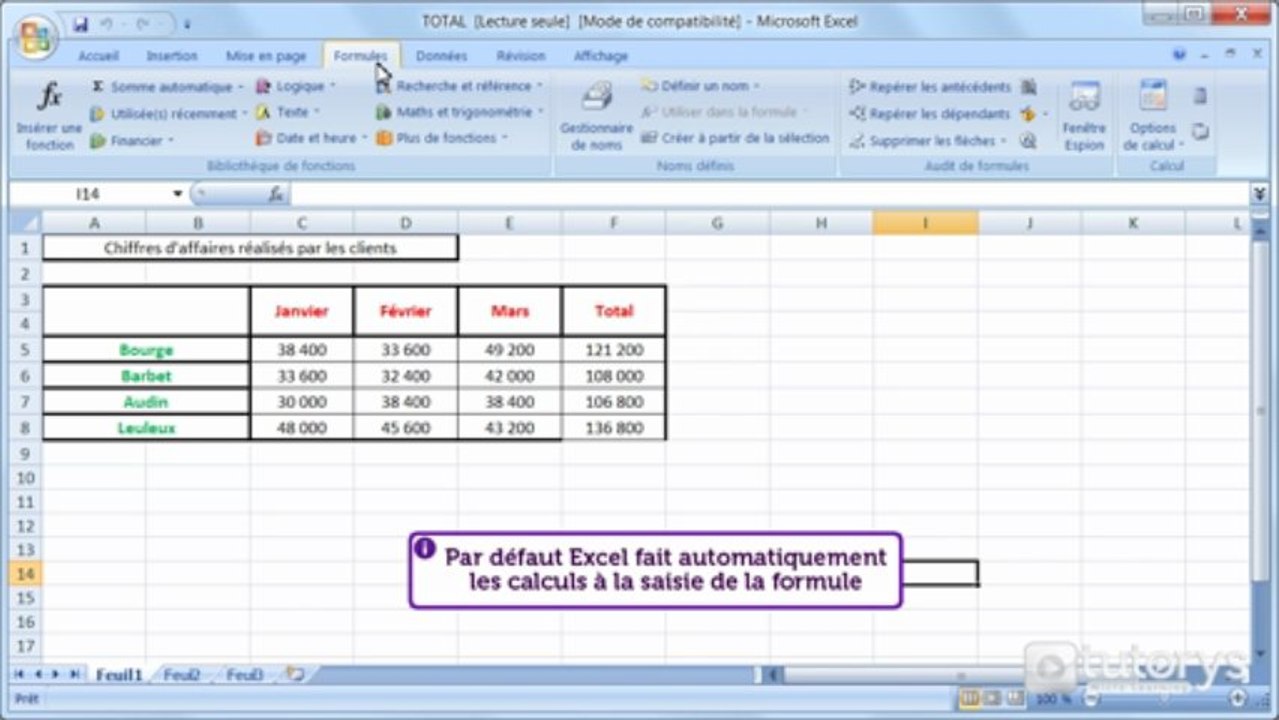This screenshot has height=720, width=1279.
Task: Expand the Supprimer les flèches dropdown arrow
Action: coord(1006,142)
